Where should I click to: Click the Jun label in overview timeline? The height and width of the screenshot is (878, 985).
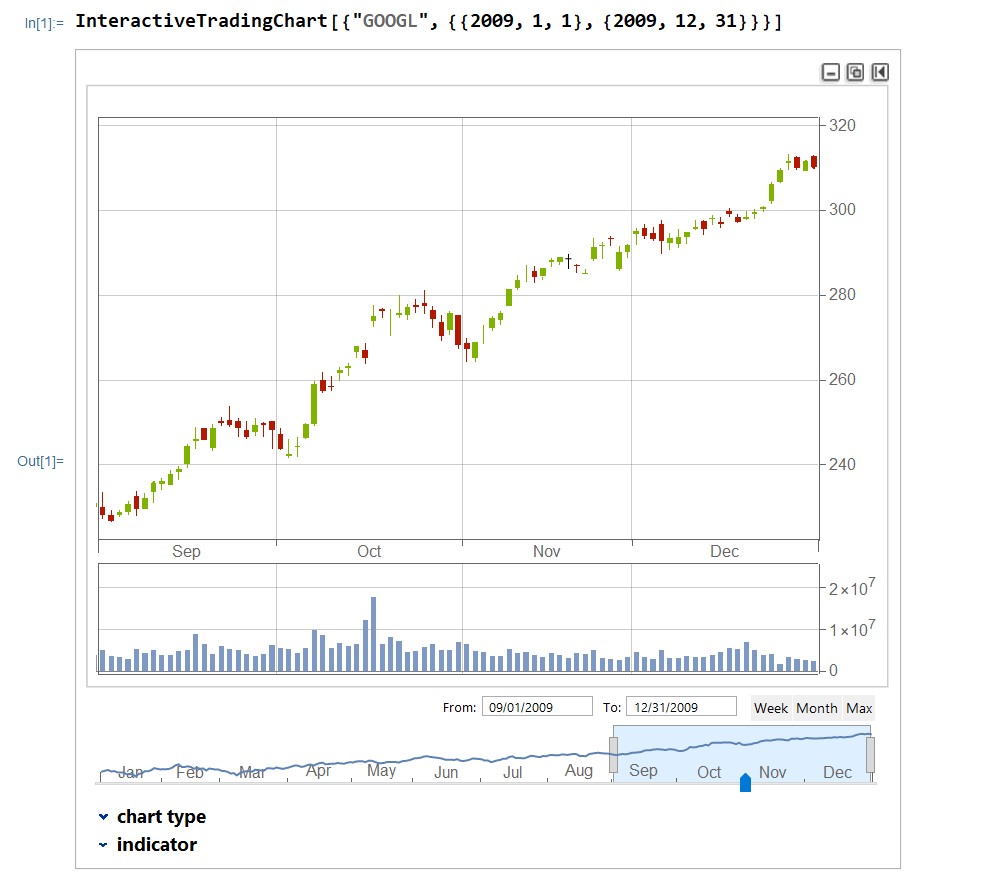coord(446,772)
